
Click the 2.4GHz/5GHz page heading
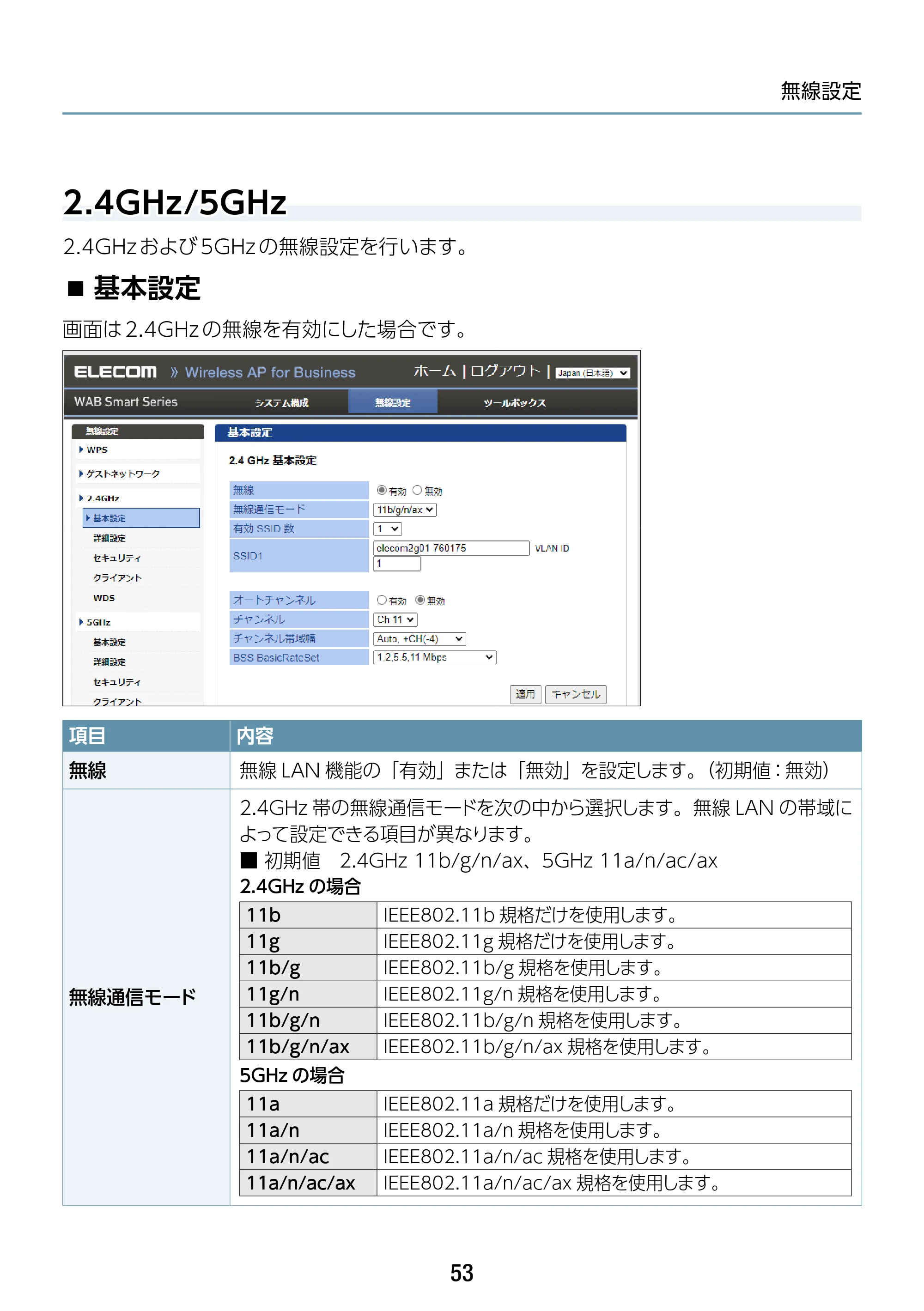(175, 203)
